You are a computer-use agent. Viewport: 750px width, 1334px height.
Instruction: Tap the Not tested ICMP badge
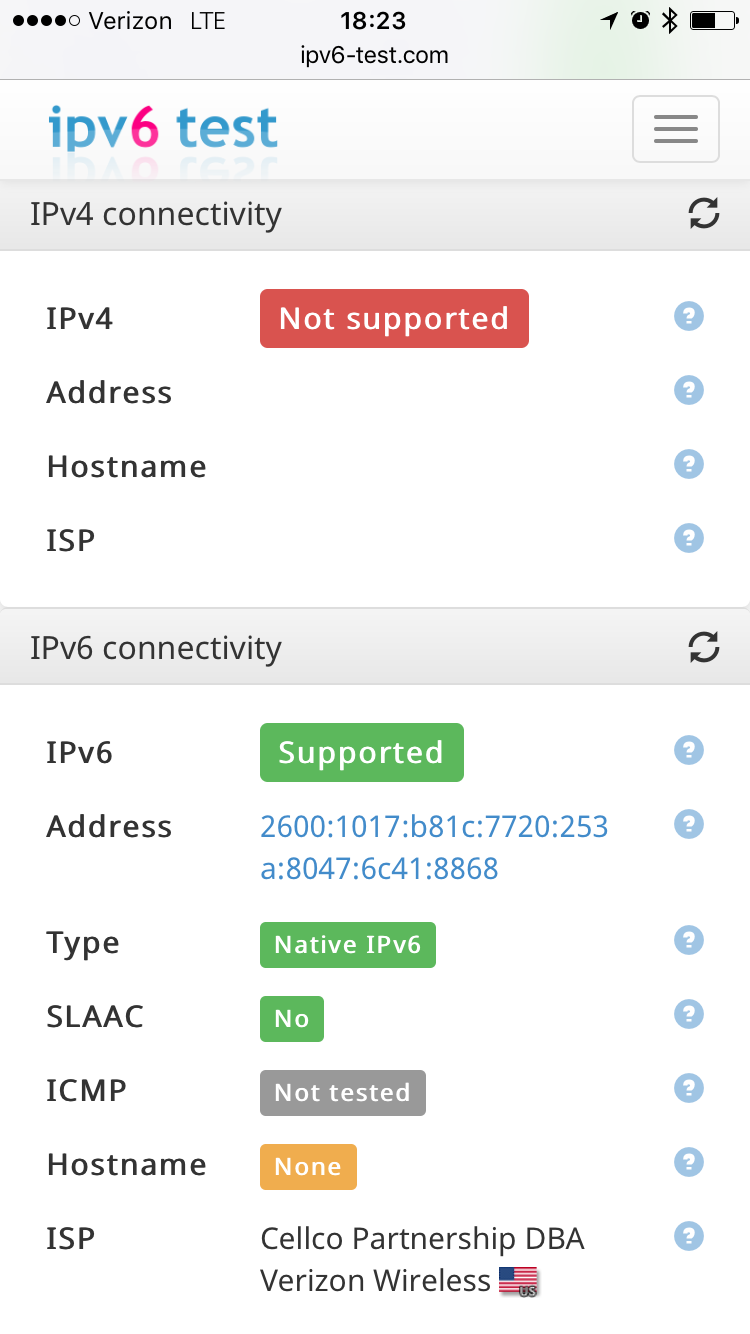point(343,1093)
